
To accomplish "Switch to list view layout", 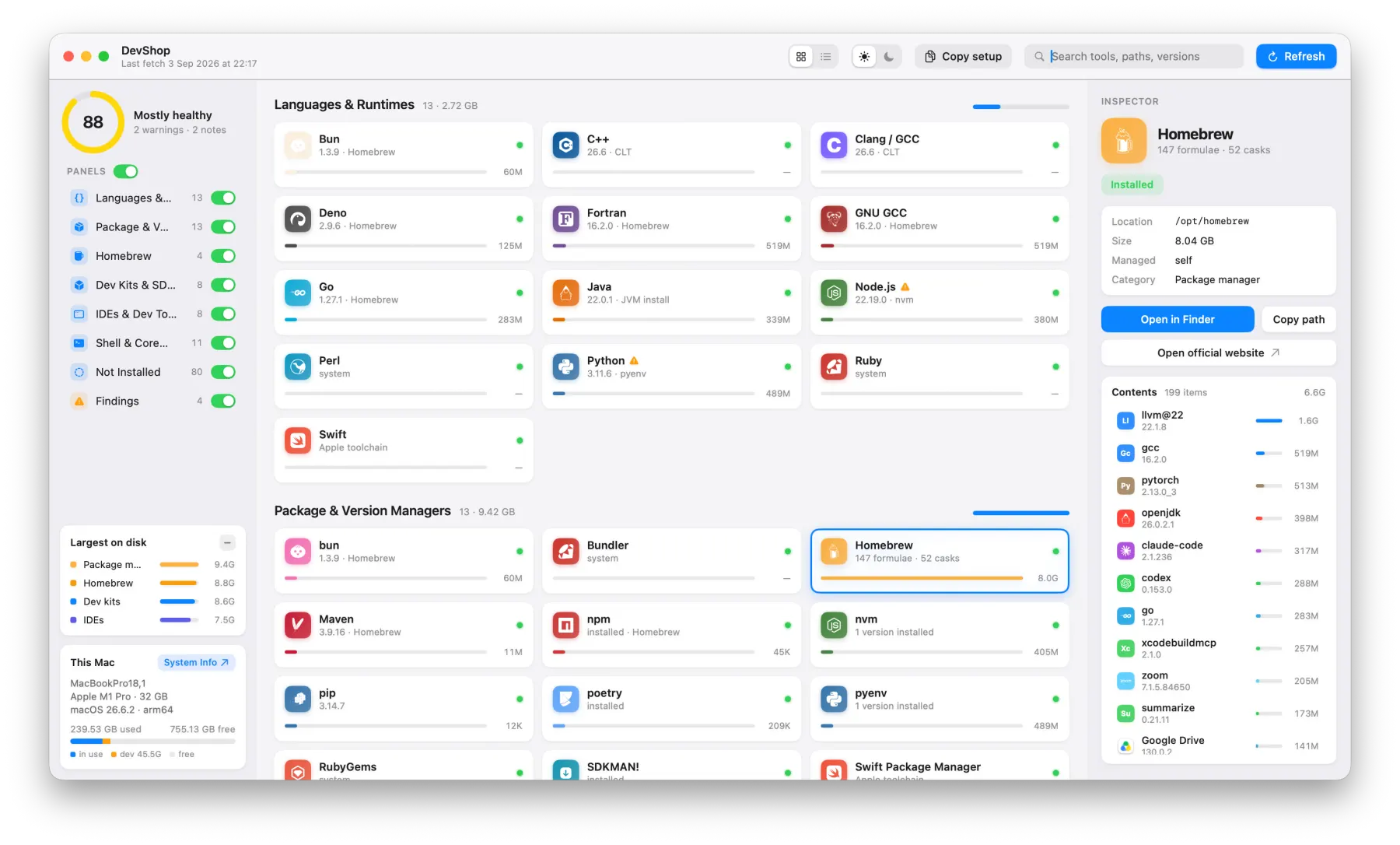I will (826, 57).
